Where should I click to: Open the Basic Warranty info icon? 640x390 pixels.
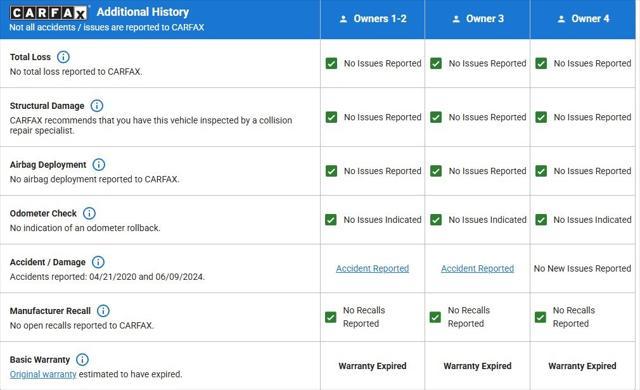pos(82,359)
